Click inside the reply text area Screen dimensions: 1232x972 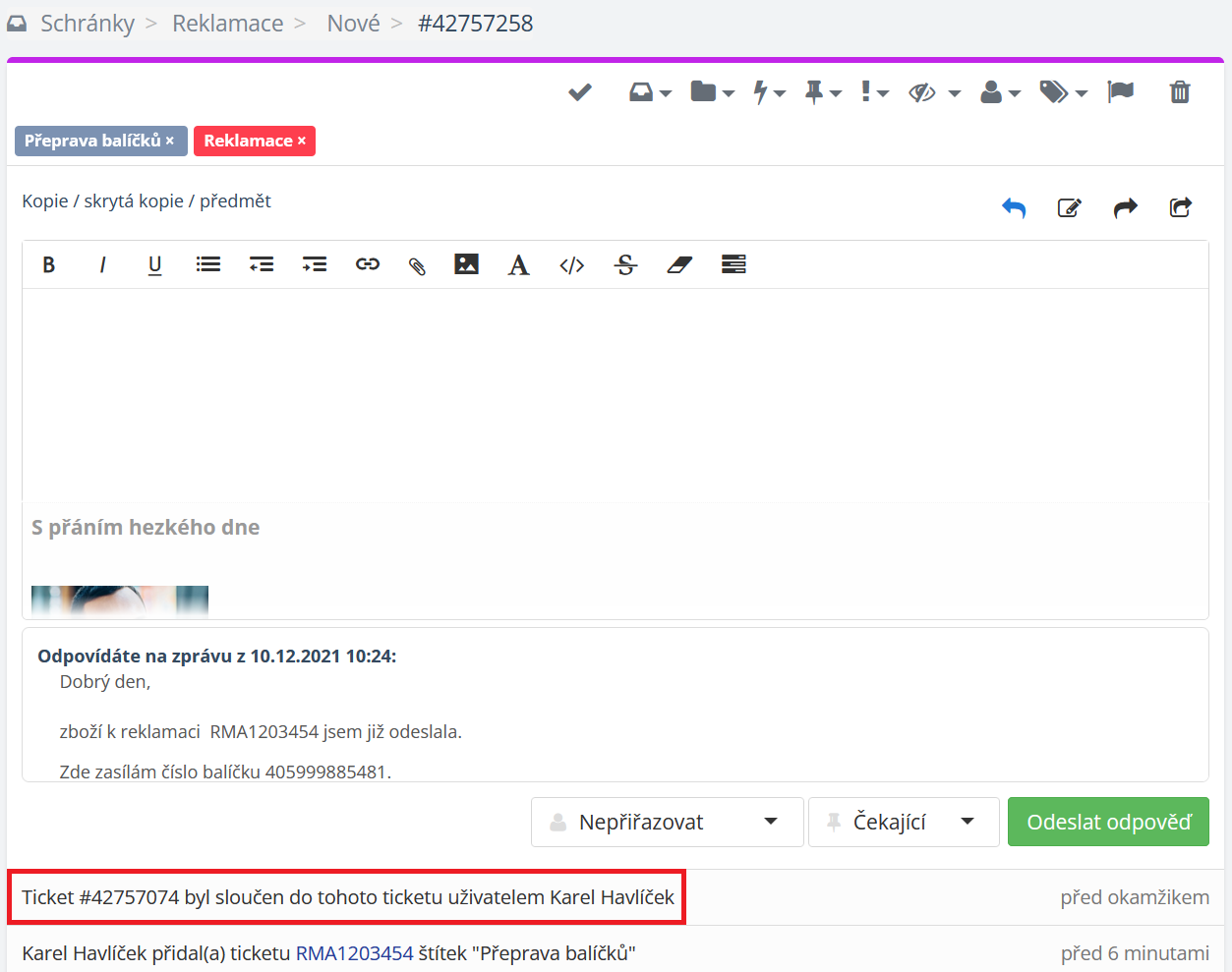click(616, 395)
